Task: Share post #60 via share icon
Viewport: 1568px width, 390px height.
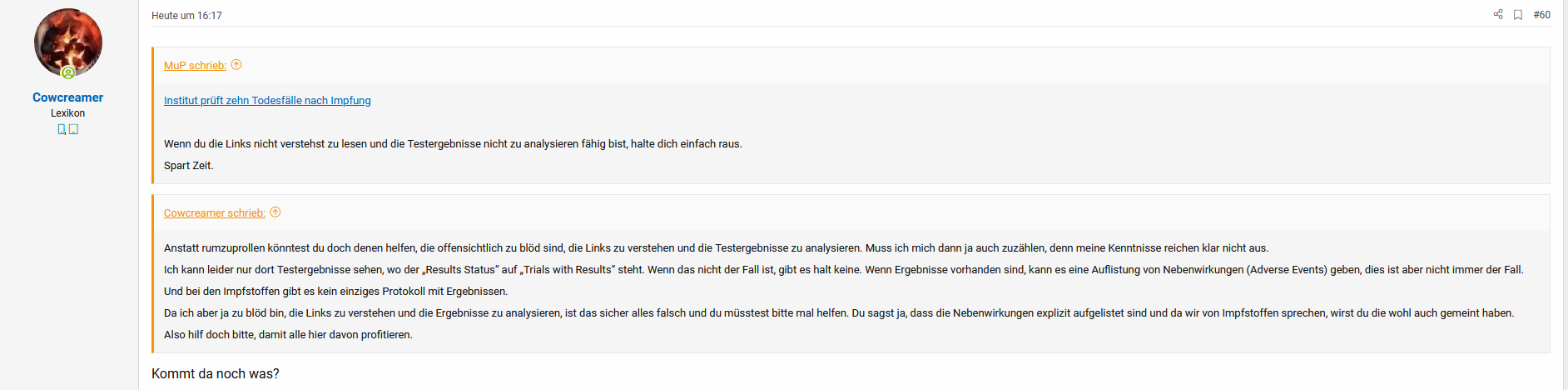Action: [x=1498, y=14]
